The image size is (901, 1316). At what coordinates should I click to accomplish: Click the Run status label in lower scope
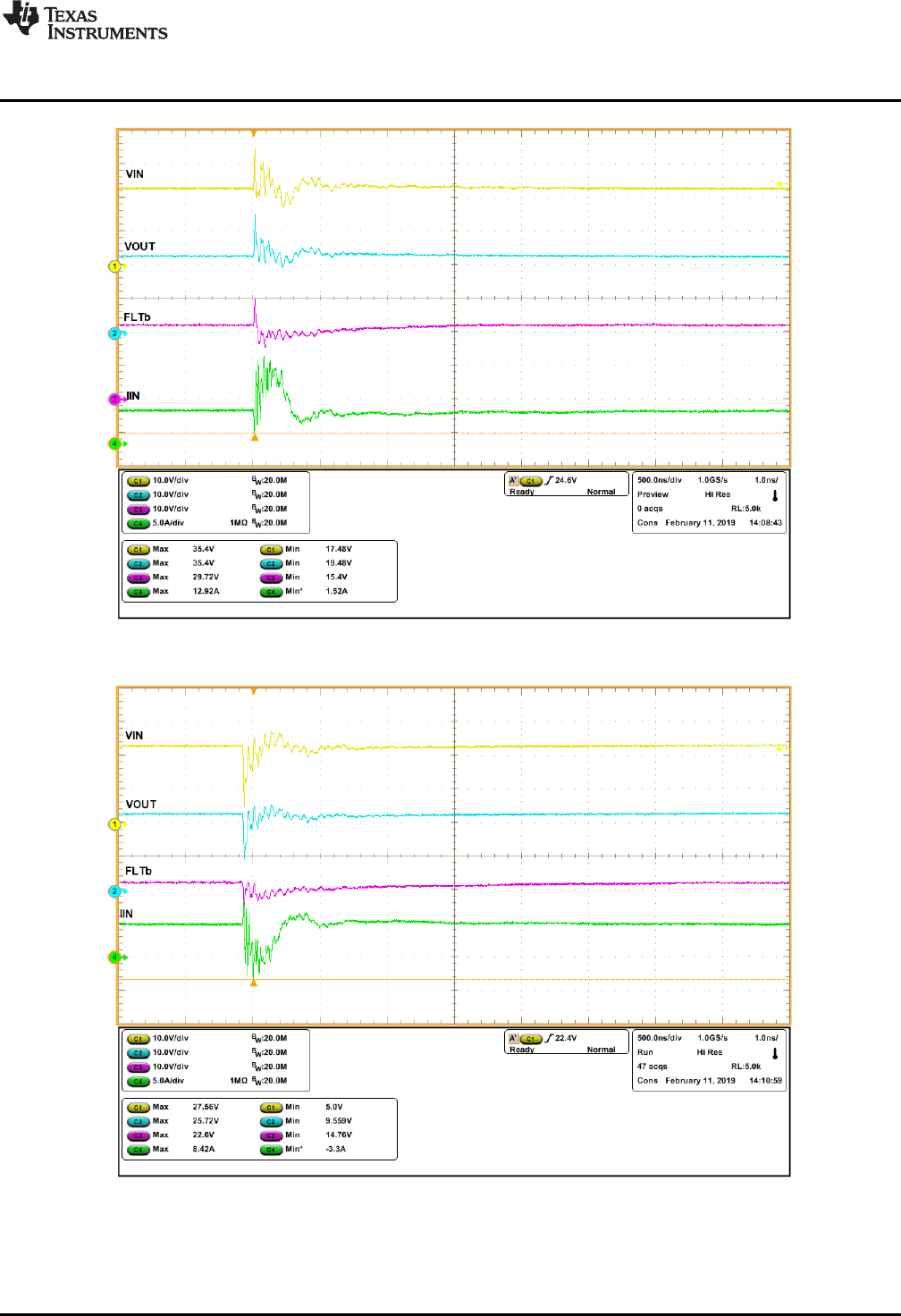645,1052
